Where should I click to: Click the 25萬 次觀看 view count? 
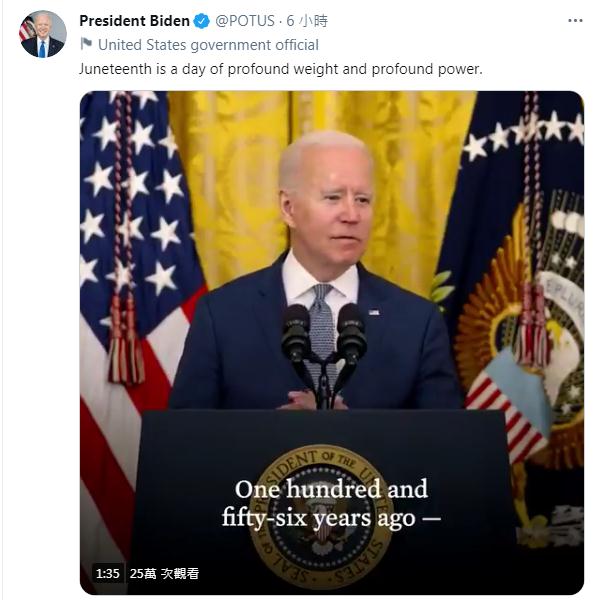pos(164,573)
